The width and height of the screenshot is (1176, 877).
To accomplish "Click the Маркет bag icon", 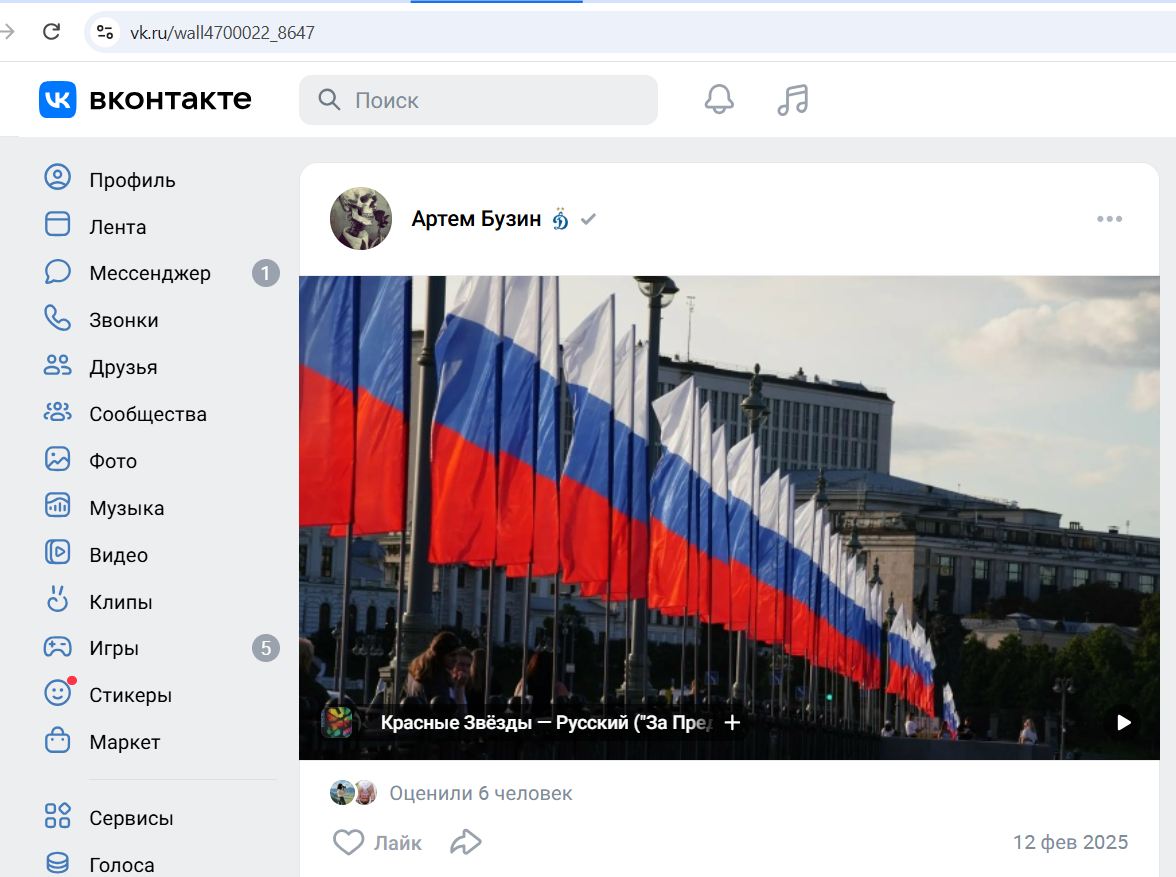I will (x=58, y=740).
